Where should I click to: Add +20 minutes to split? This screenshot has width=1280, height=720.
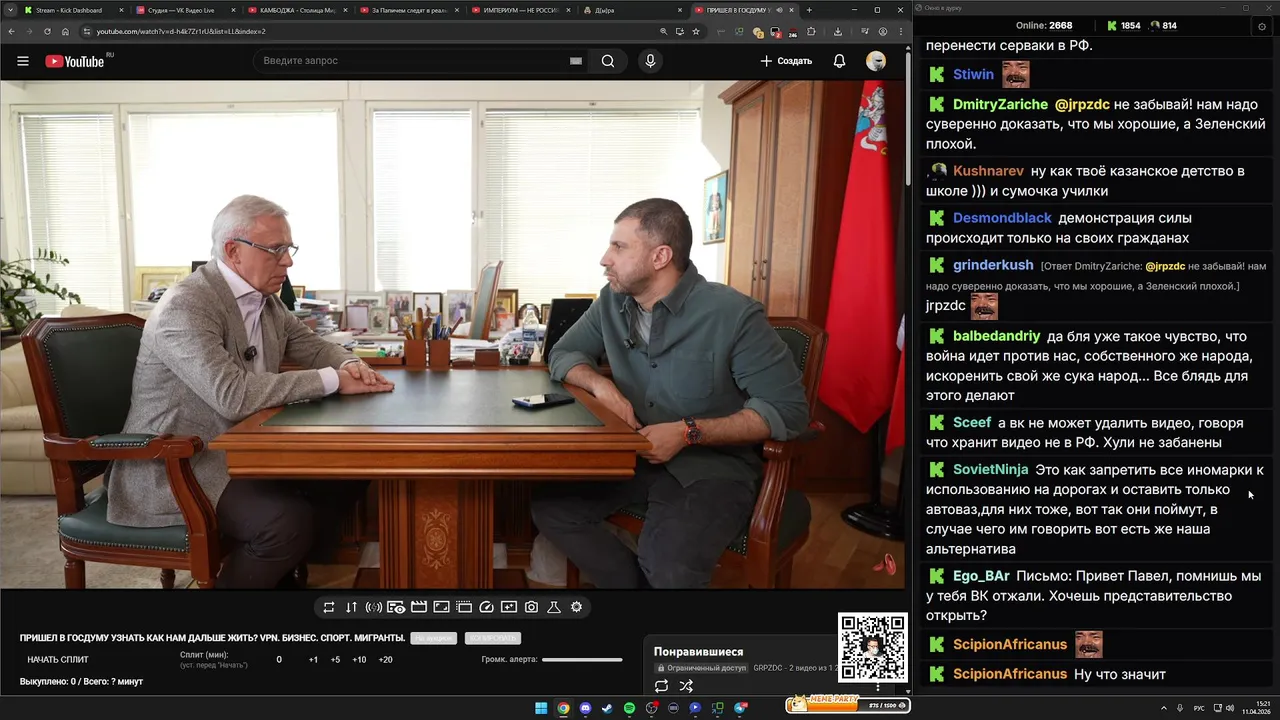pos(385,660)
